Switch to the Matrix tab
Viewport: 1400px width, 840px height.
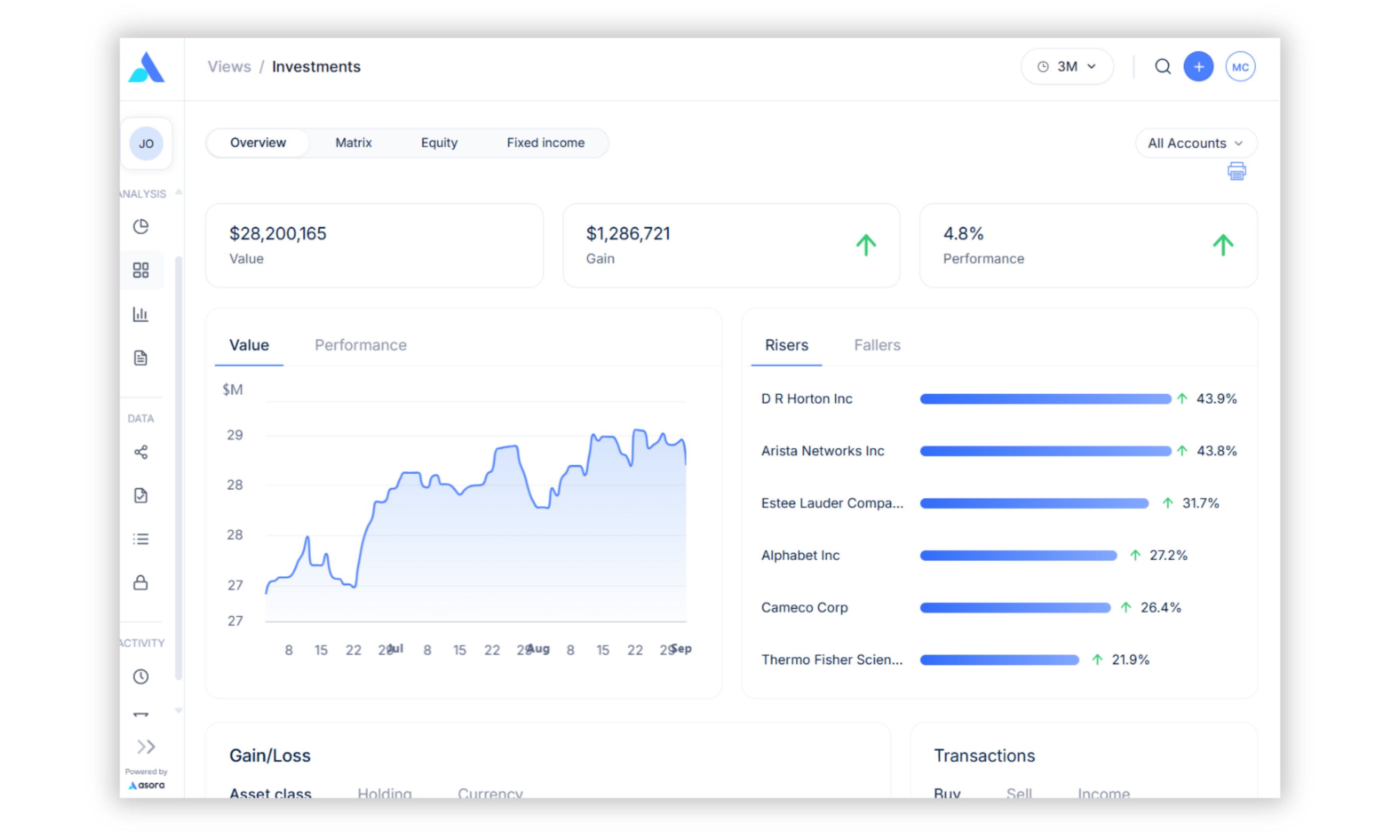click(x=353, y=143)
